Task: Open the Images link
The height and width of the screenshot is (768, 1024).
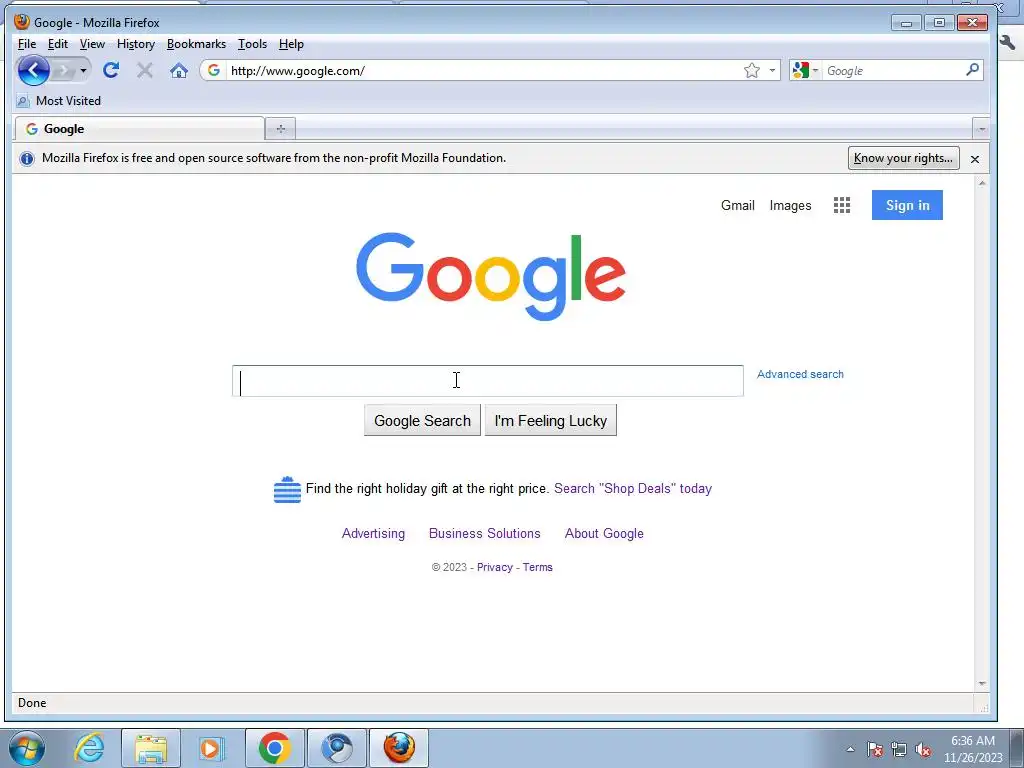Action: [x=790, y=205]
